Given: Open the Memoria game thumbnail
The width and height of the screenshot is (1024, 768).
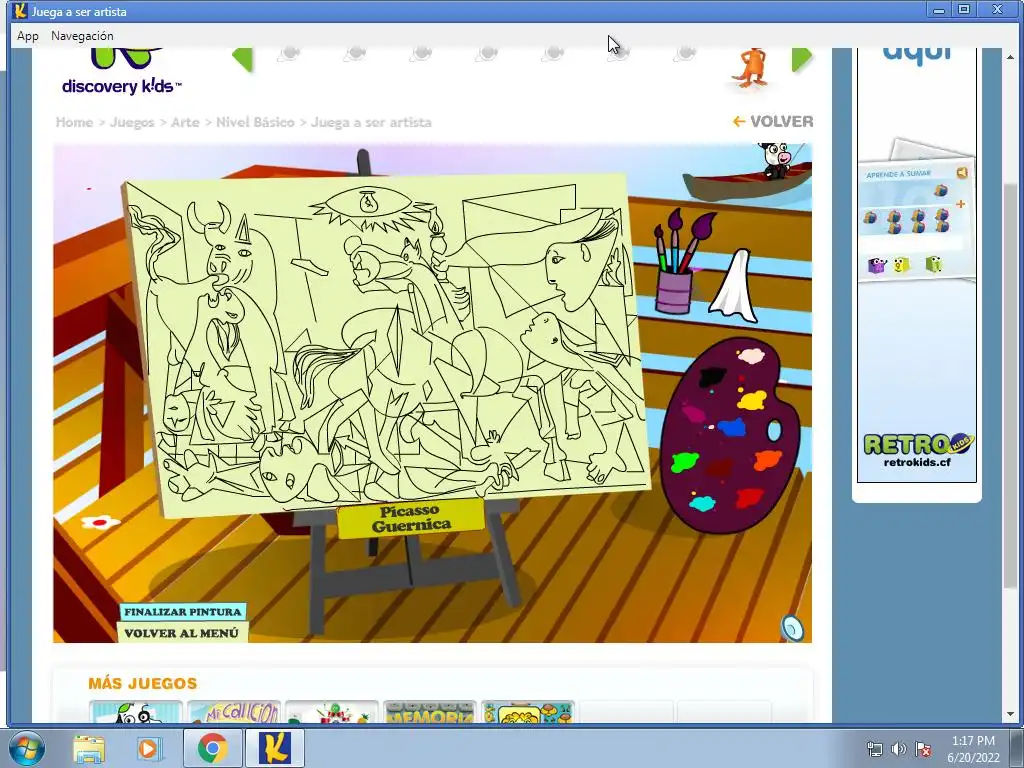Looking at the screenshot, I should 430,712.
